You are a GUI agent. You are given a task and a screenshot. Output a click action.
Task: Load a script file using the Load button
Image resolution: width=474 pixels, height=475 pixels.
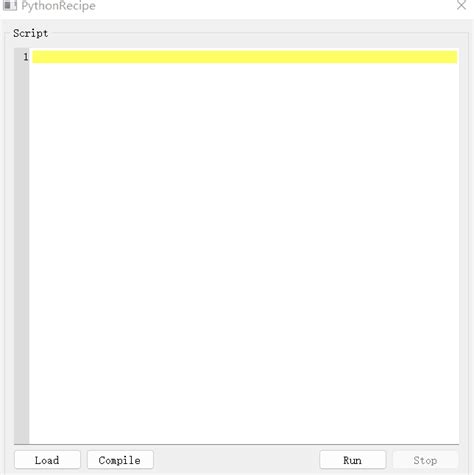[47, 460]
